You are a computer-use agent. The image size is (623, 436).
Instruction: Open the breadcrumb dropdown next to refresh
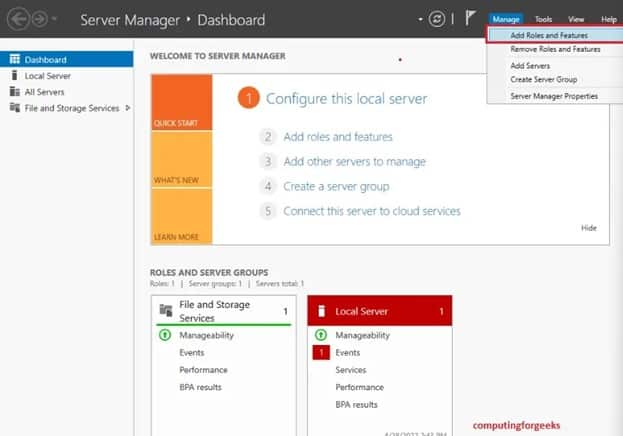[x=420, y=19]
